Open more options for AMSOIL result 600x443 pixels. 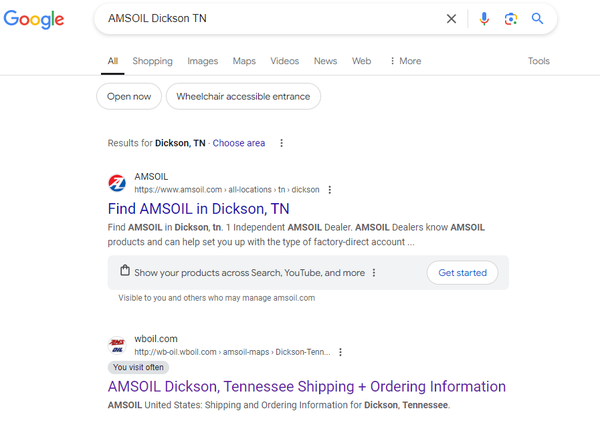[x=330, y=190]
